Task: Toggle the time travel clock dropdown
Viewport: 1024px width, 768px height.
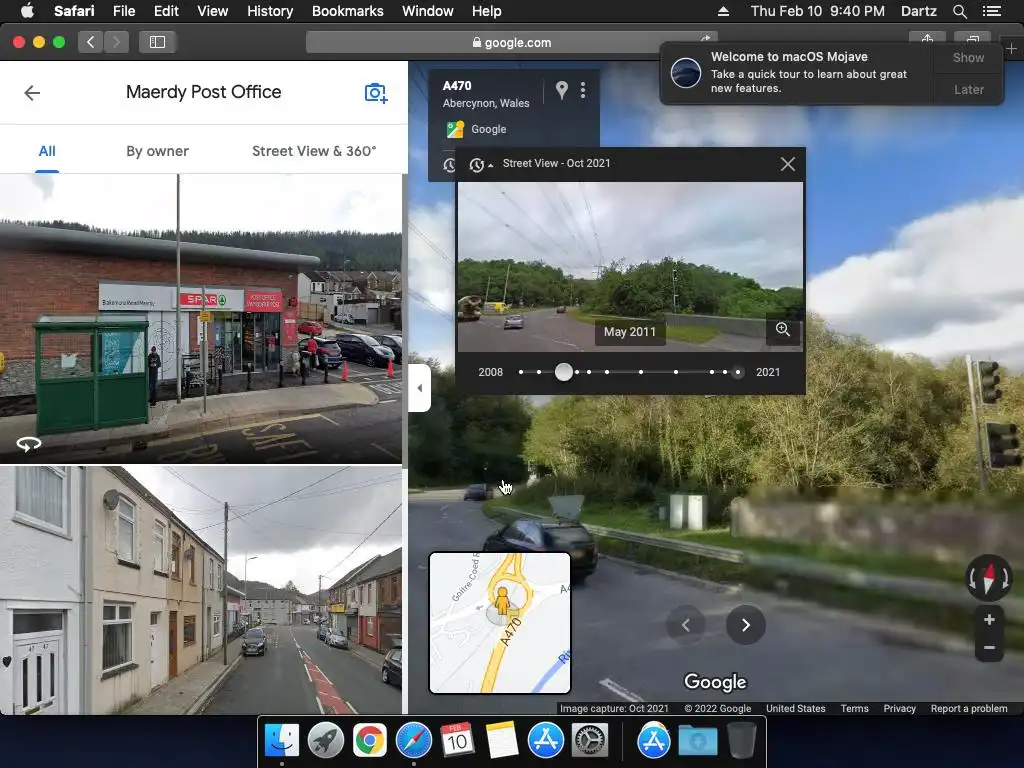Action: [481, 165]
